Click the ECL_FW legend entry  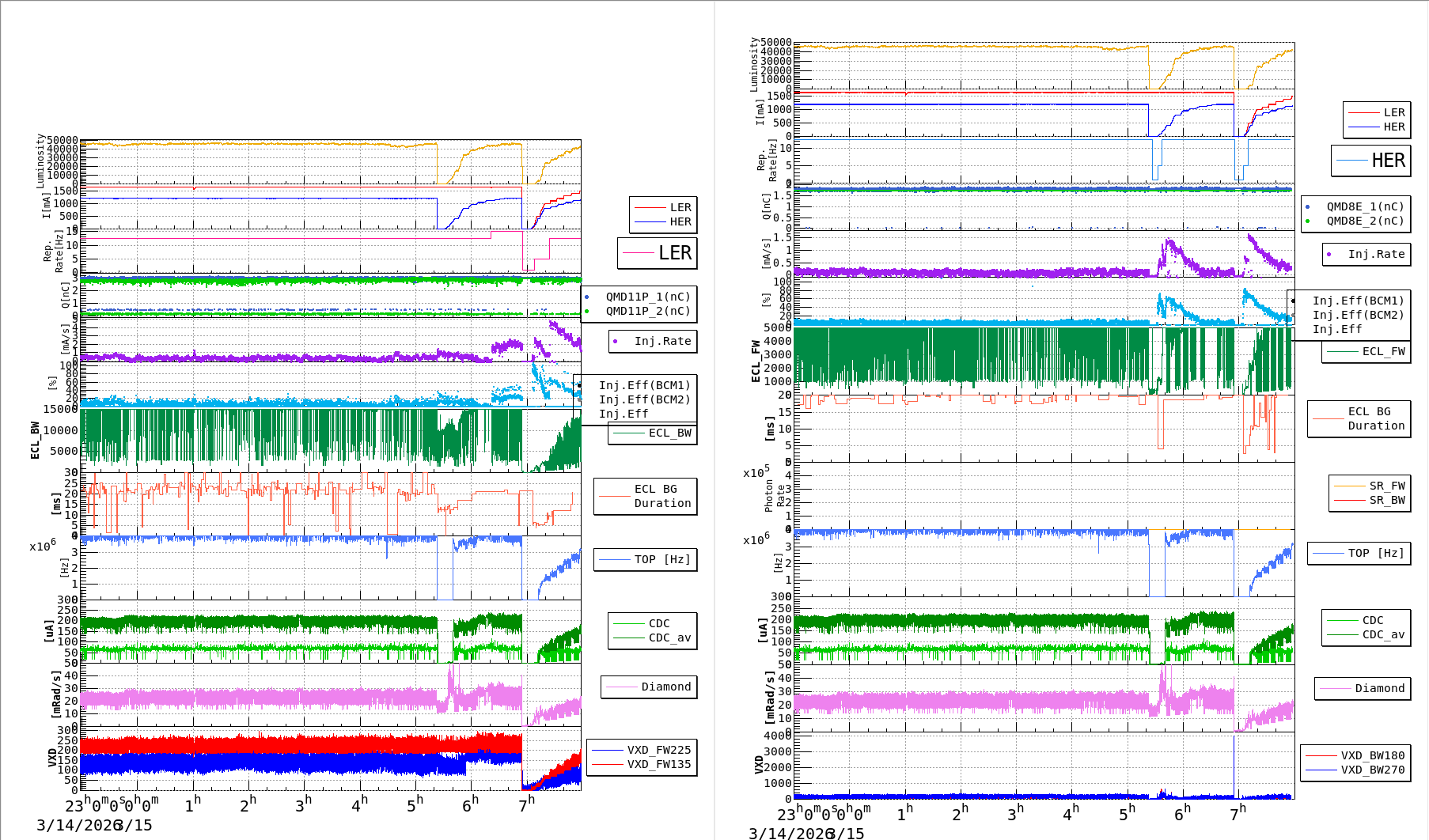[x=1383, y=351]
